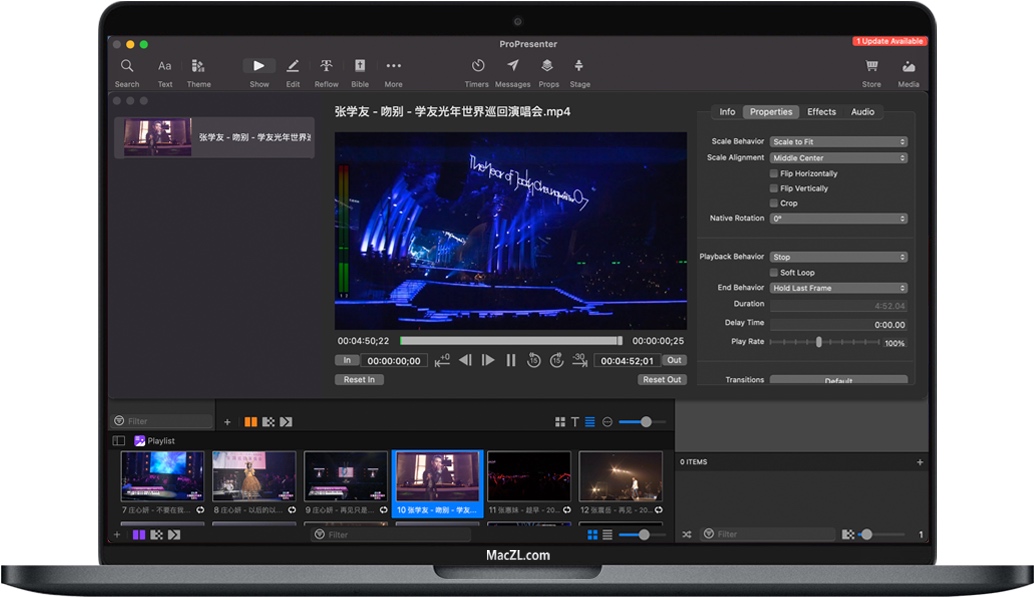
Task: Select thumbnail 10 张学友 - 吻别
Action: pyautogui.click(x=437, y=484)
